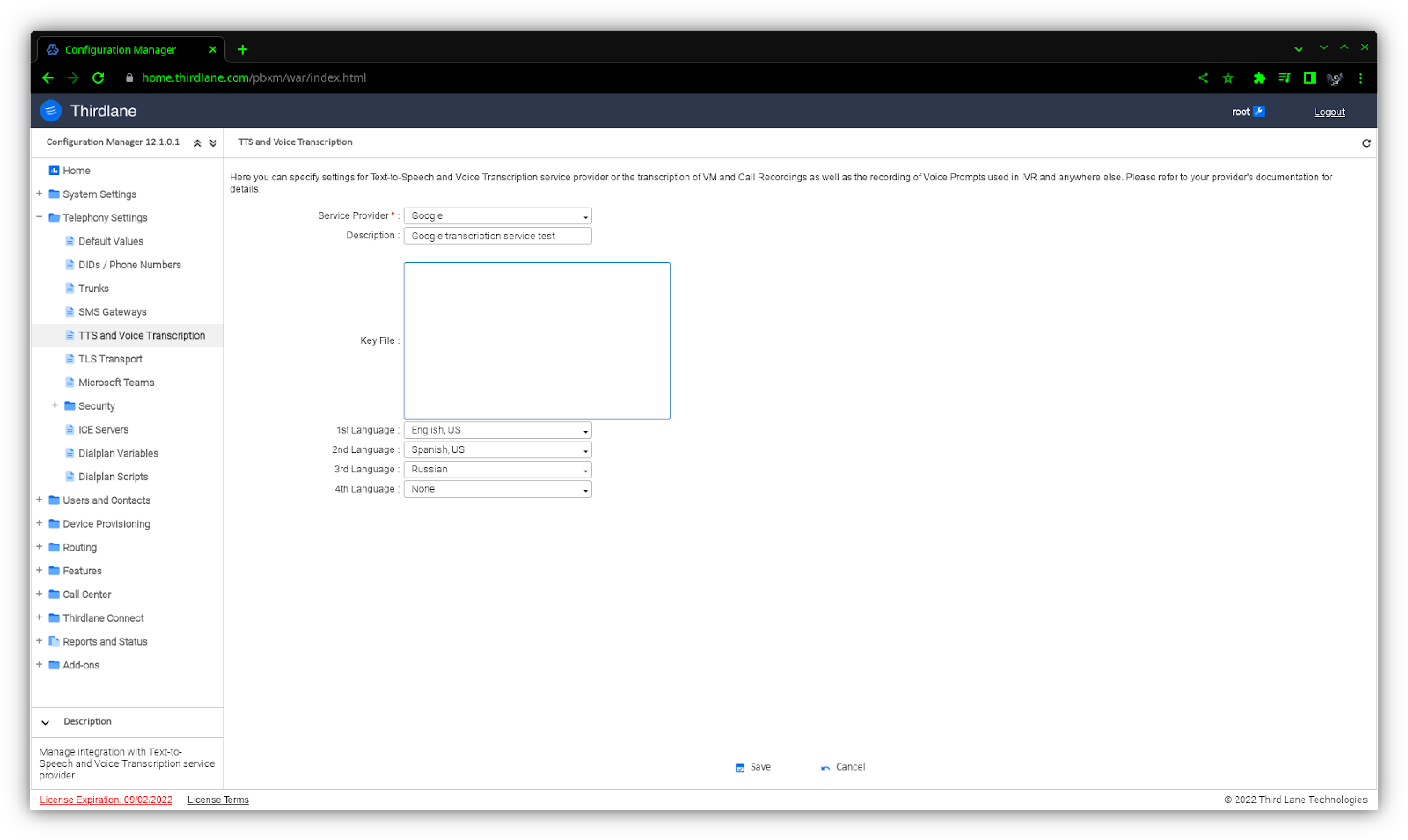Click the media control playlist icon
This screenshot has width=1408, height=840.
pos(1284,77)
